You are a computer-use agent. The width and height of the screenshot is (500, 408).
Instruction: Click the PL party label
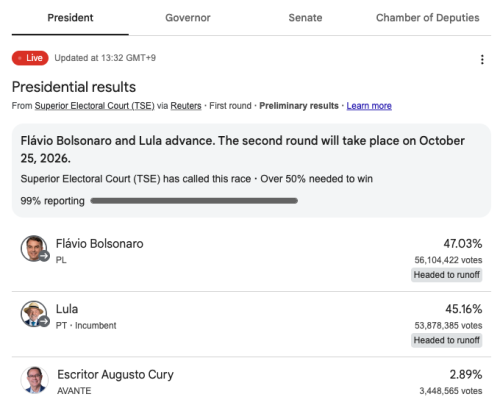pyautogui.click(x=61, y=260)
